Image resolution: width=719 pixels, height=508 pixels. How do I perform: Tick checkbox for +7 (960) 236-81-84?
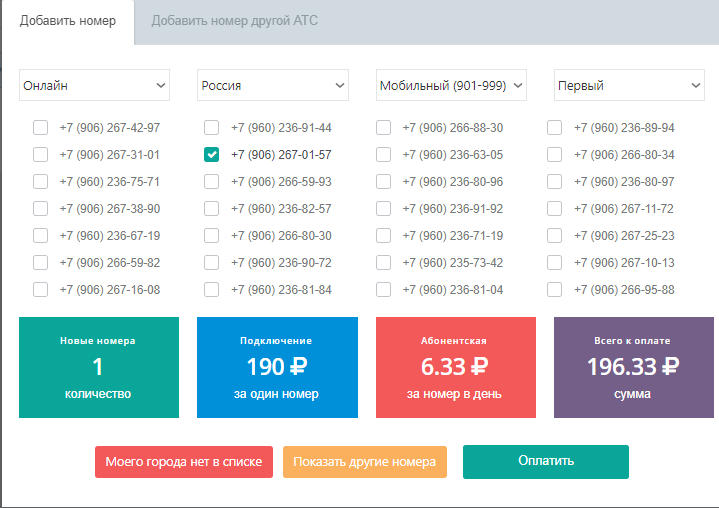211,290
